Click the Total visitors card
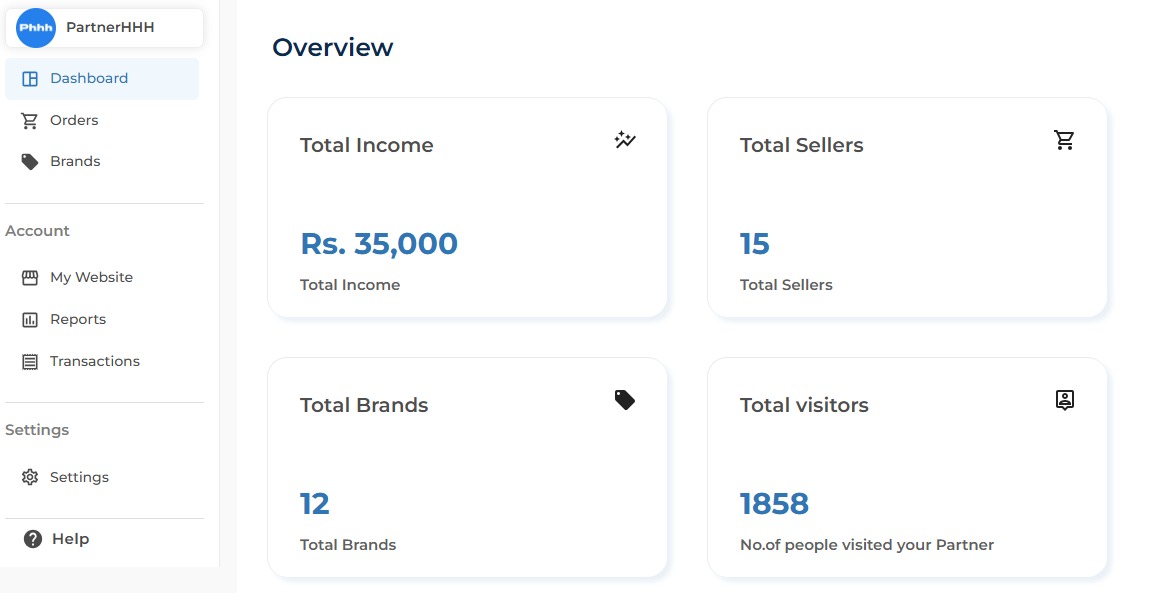Image resolution: width=1152 pixels, height=593 pixels. pyautogui.click(x=906, y=467)
